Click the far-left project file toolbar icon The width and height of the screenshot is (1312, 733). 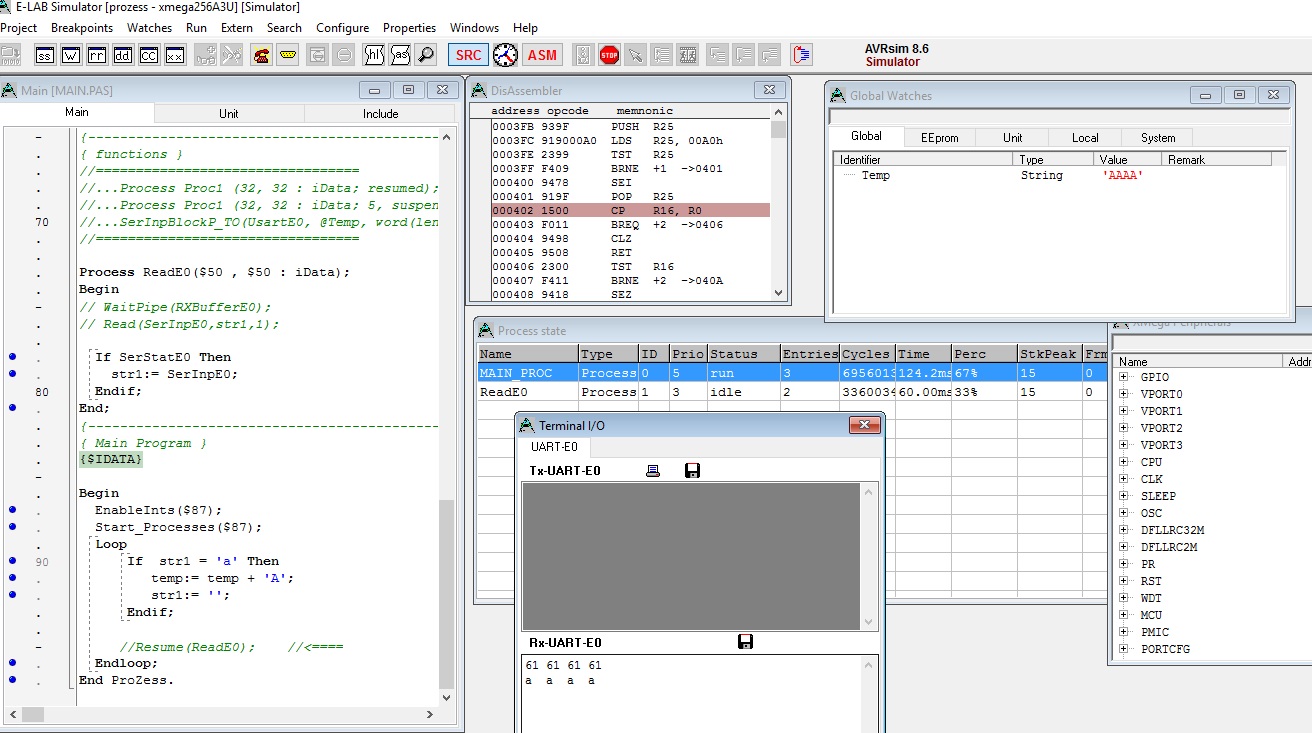click(10, 55)
